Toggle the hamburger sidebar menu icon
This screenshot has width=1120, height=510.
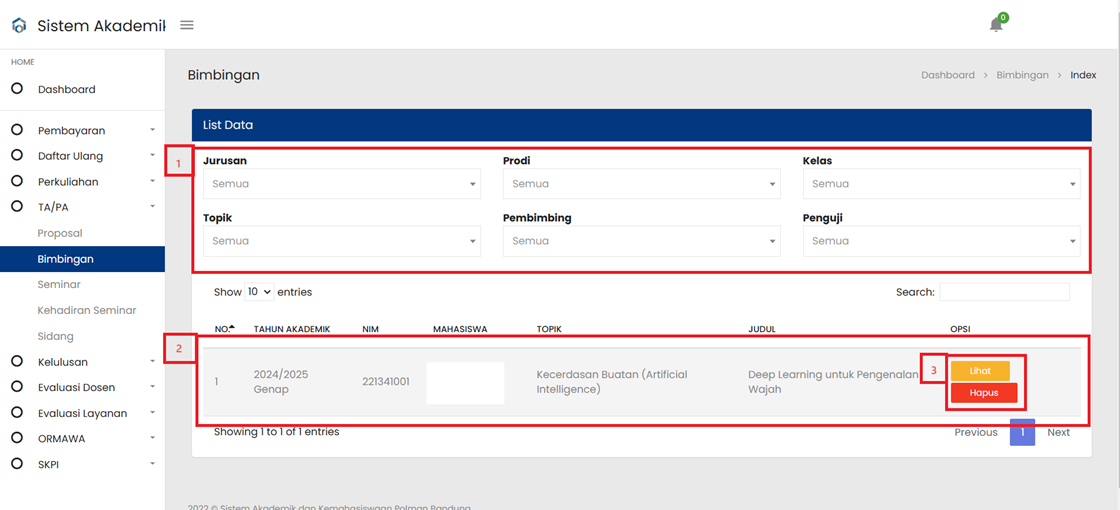187,25
